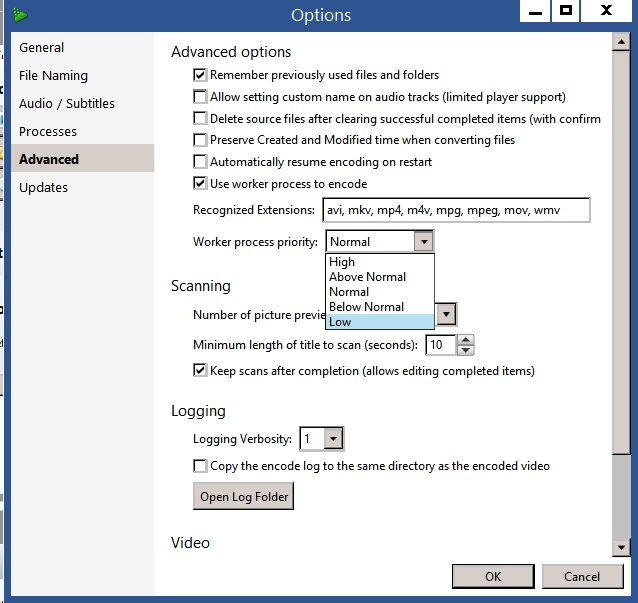Enable 'Preserve Created and Modified time' option
638x603 pixels.
click(x=200, y=140)
